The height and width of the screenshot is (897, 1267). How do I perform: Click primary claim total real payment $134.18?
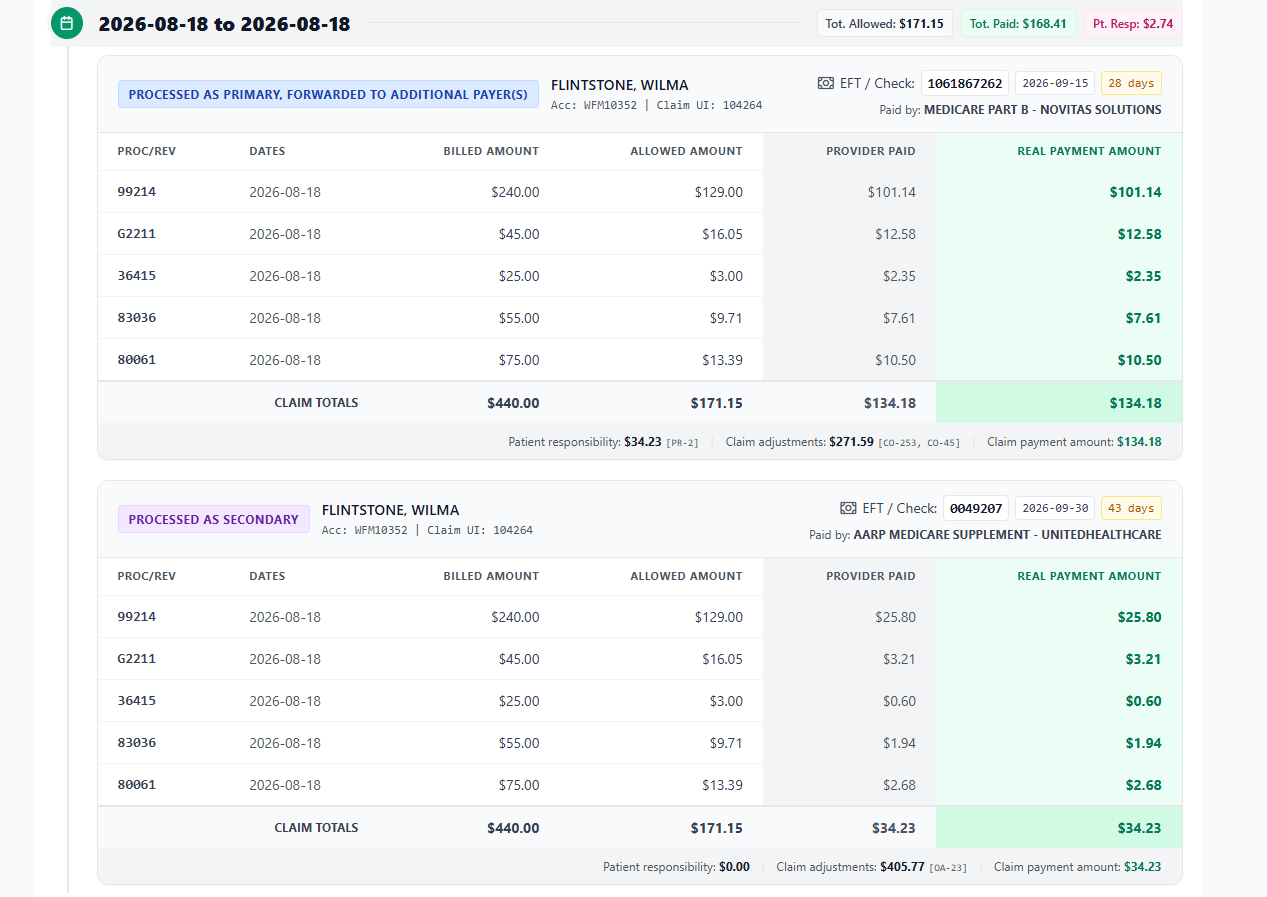click(x=1135, y=403)
